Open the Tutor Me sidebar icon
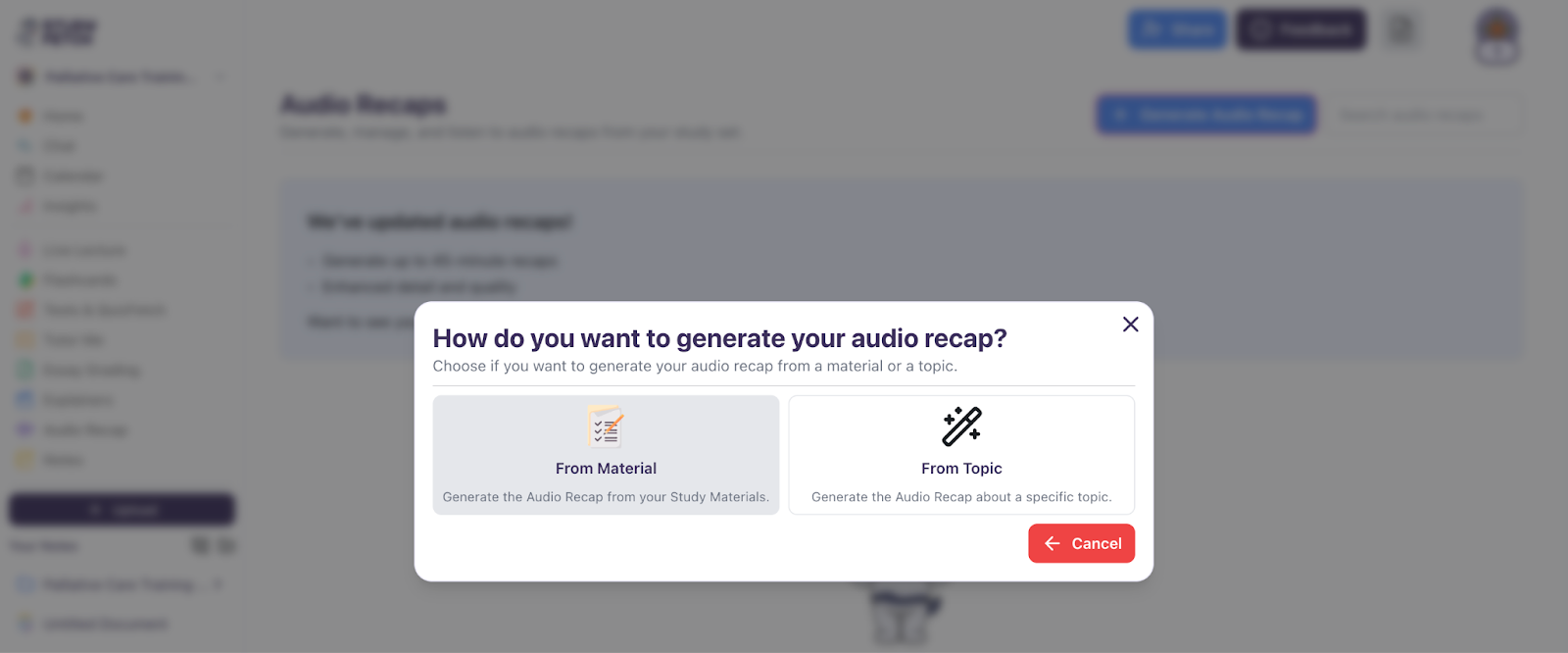The width and height of the screenshot is (1568, 653). 25,339
